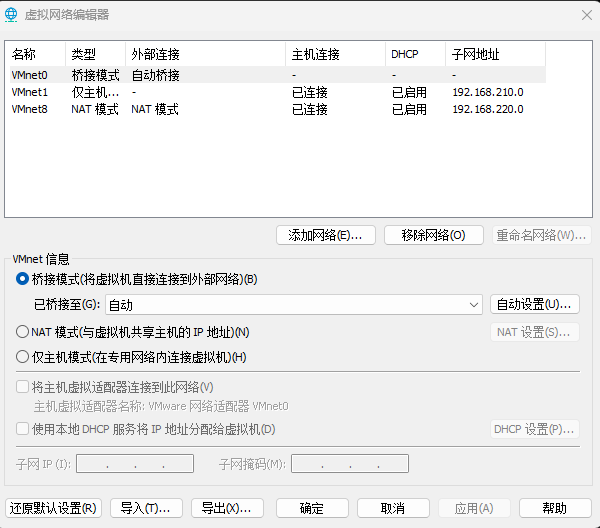Click the 子网掩码 input field
The width and height of the screenshot is (600, 528).
click(x=350, y=464)
